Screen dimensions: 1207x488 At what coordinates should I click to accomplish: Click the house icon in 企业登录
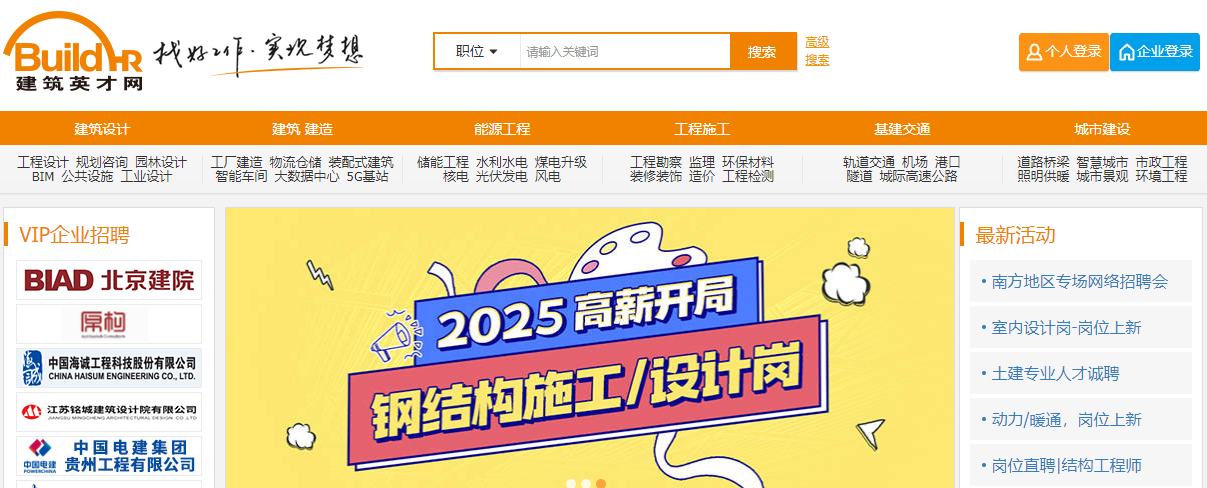(1126, 52)
